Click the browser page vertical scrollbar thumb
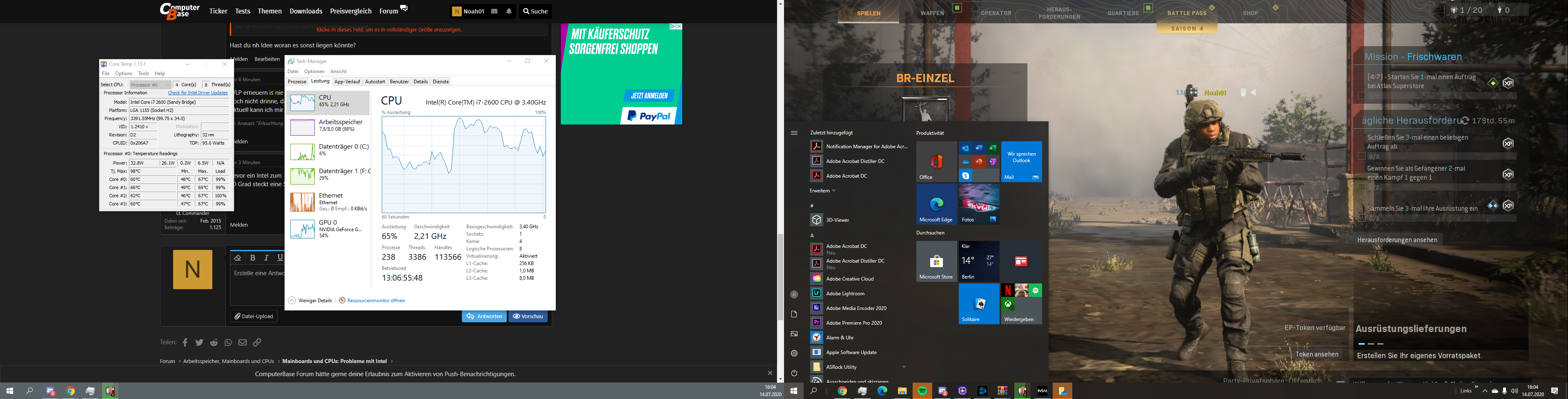The width and height of the screenshot is (1568, 399). (780, 277)
